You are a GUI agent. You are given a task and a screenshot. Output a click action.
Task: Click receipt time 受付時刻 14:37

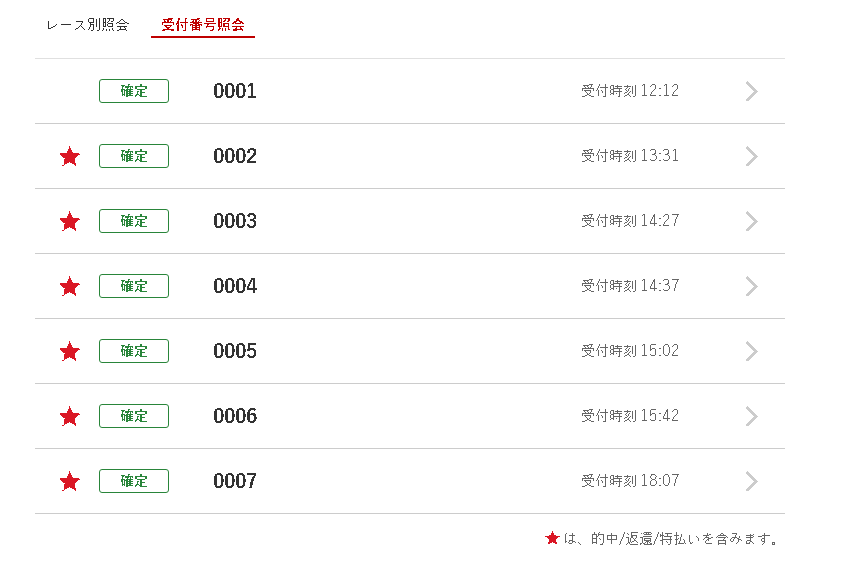click(x=630, y=286)
